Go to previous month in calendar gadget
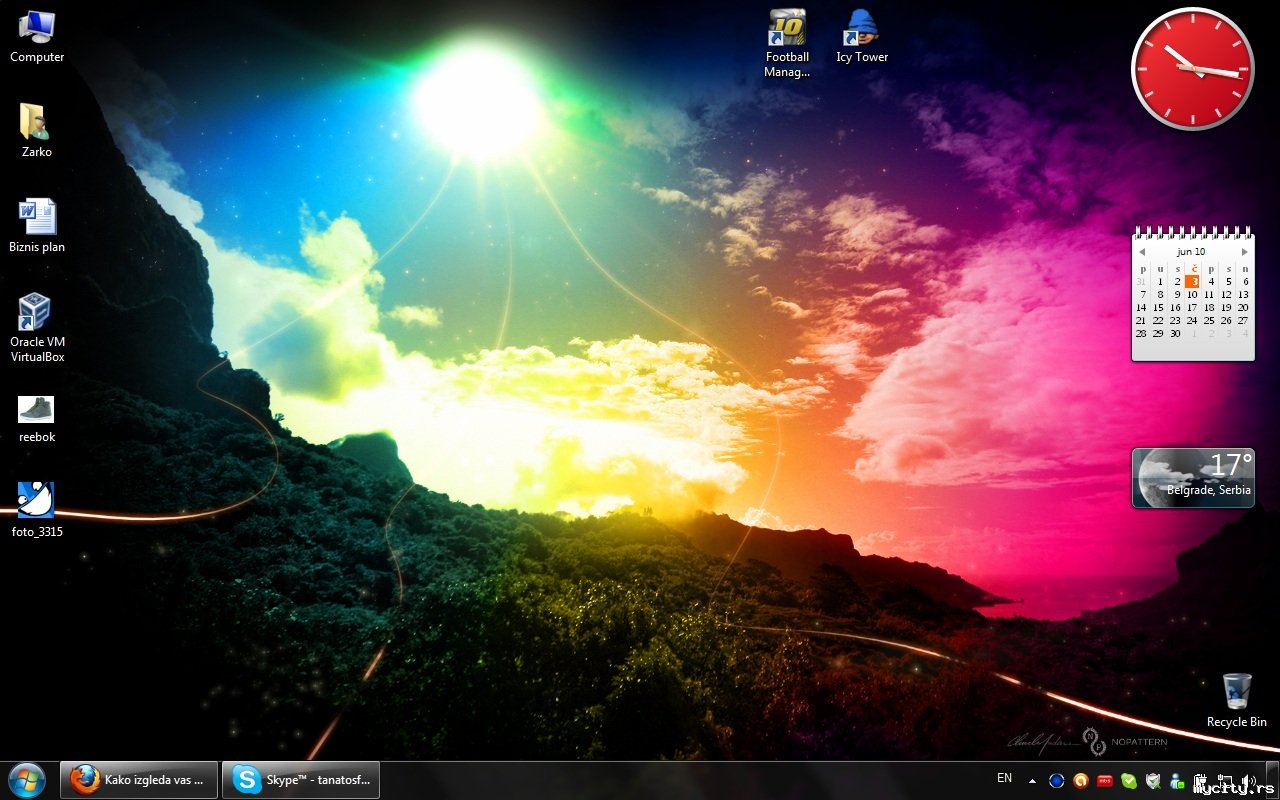Viewport: 1280px width, 800px height. (x=1142, y=252)
